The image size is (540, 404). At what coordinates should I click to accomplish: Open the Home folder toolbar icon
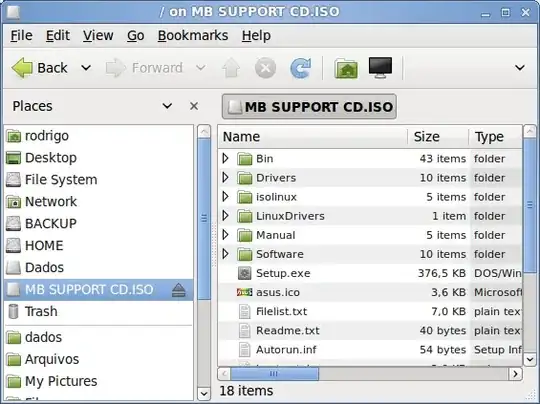(x=346, y=68)
